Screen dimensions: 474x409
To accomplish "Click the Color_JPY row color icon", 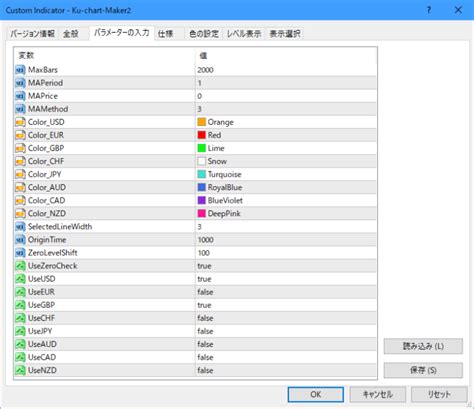I will click(x=20, y=174).
